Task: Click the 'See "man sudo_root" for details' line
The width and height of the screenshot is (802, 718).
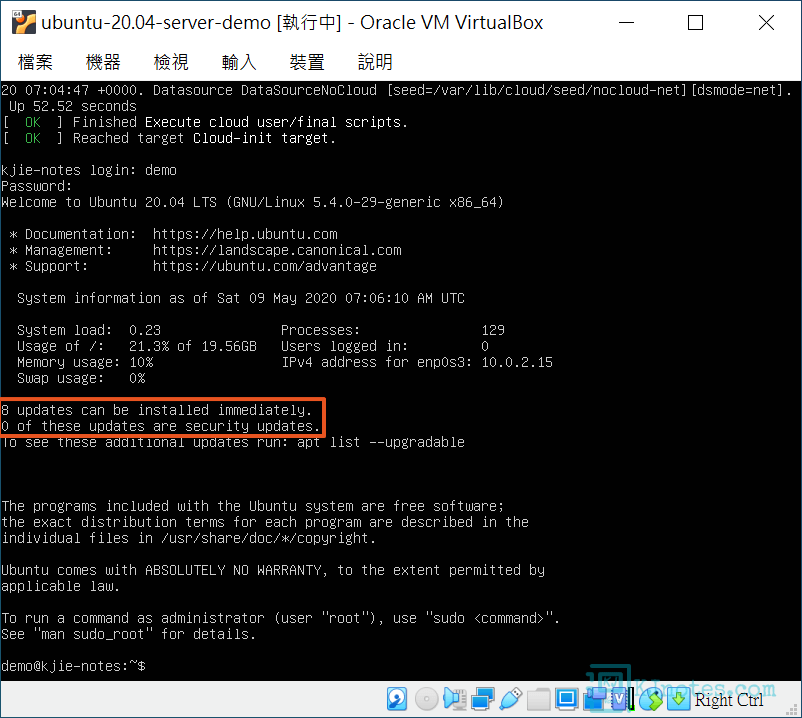Action: point(128,634)
